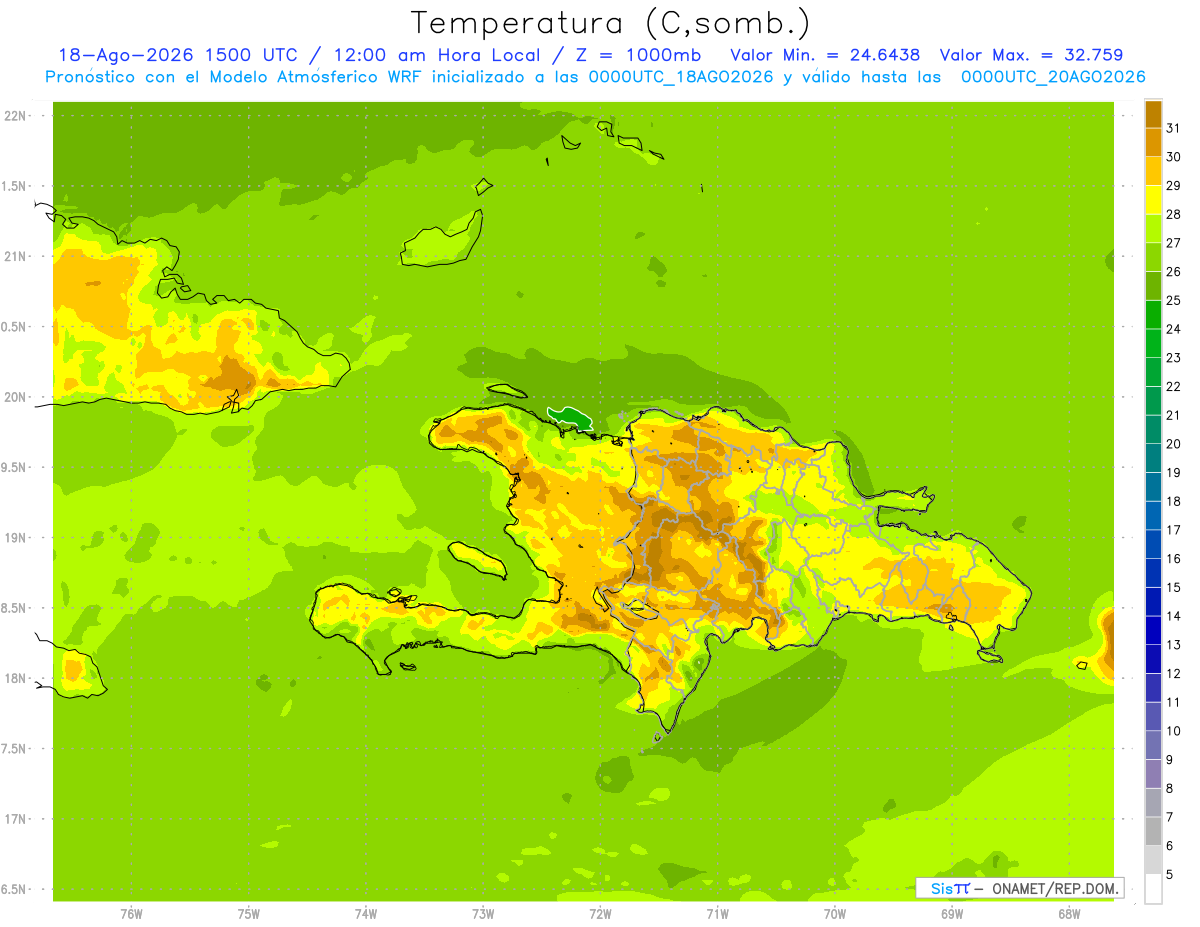Click the colorbar scale label "14"
The height and width of the screenshot is (927, 1200).
1173,616
